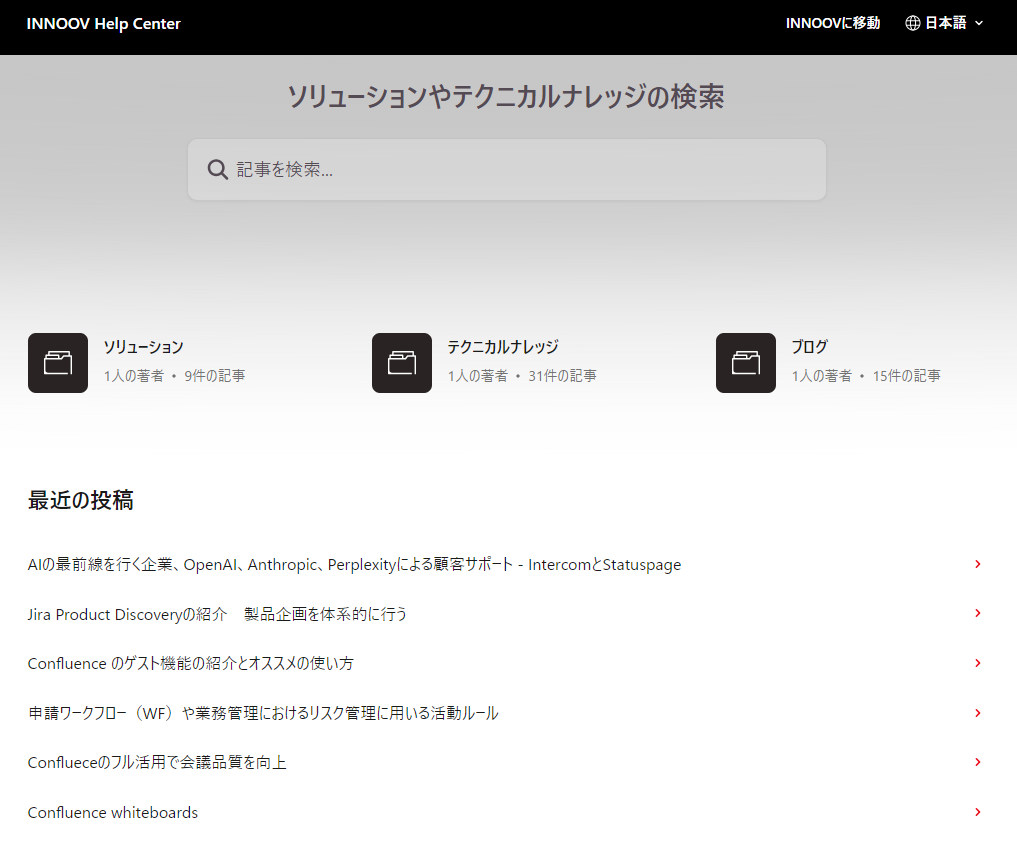Open the INNOOV Help Center home link

[x=104, y=22]
